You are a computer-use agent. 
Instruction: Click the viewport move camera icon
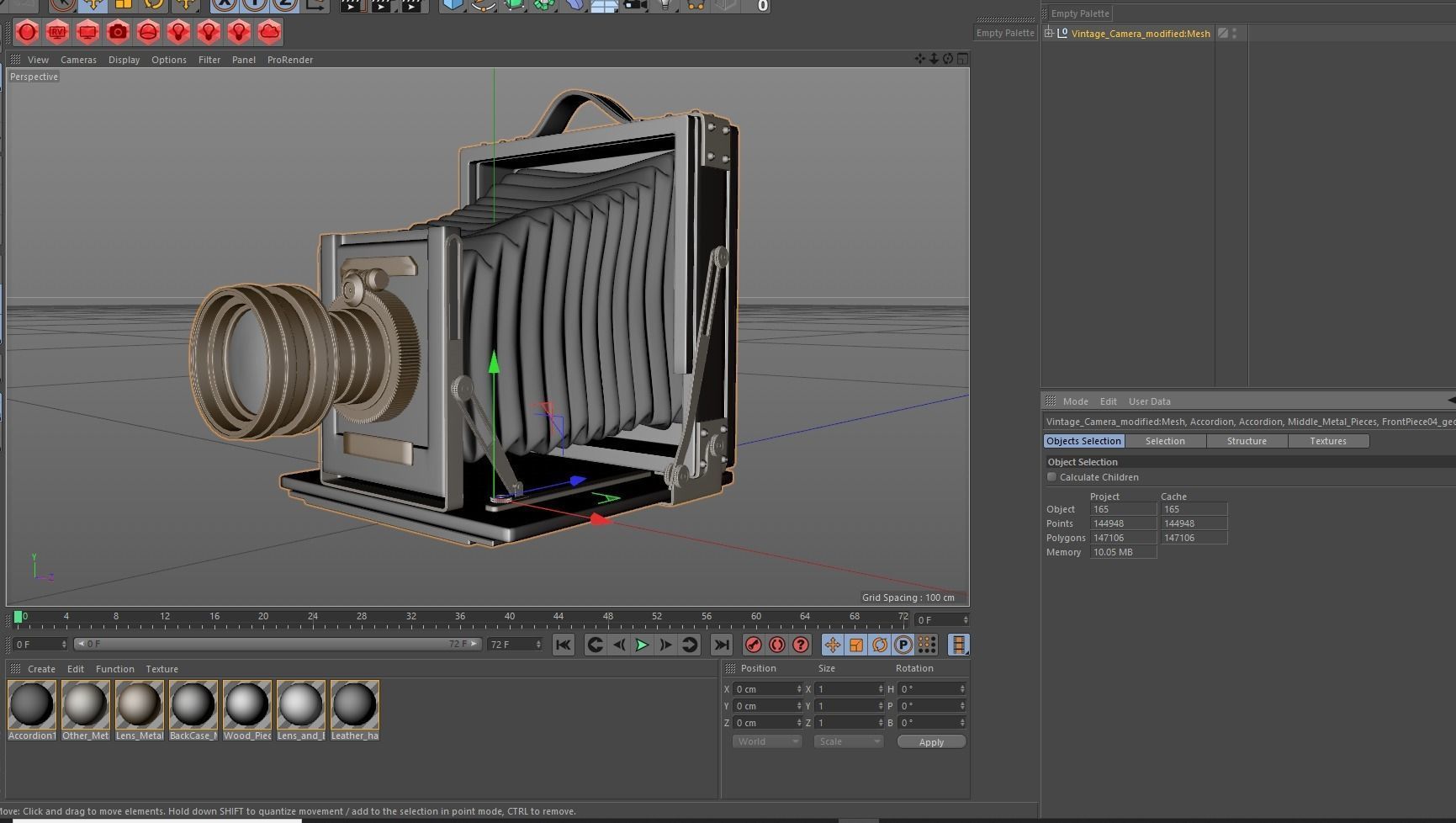pyautogui.click(x=919, y=59)
